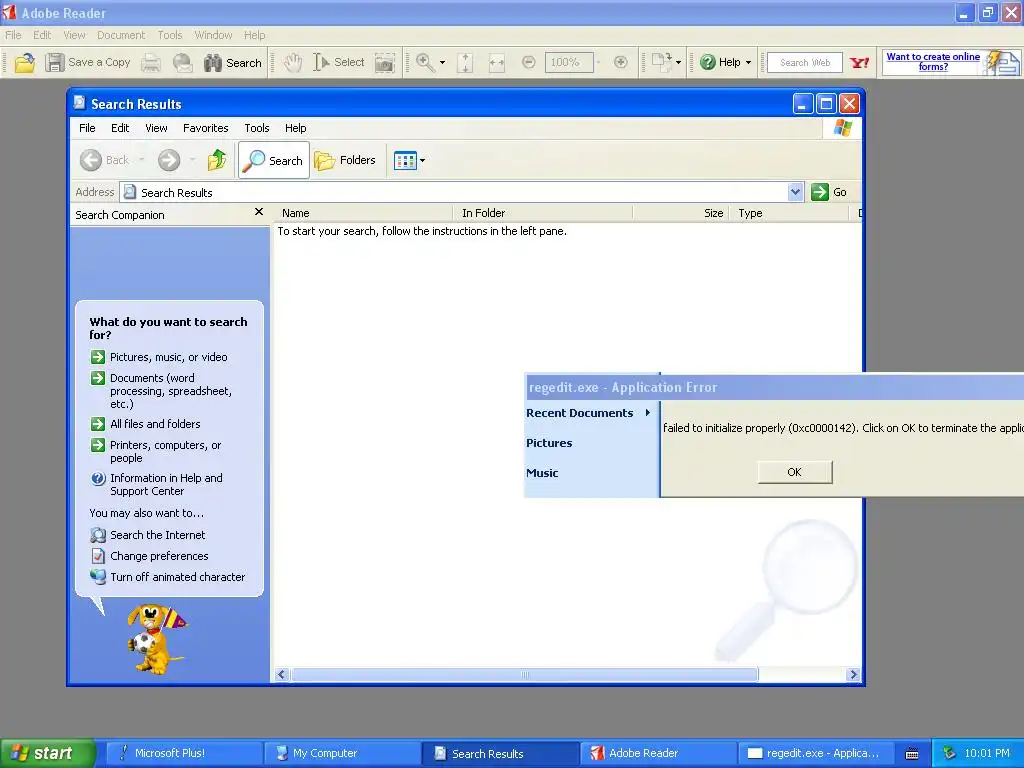Open Adobe Reader Document menu
This screenshot has height=768, width=1024.
coord(121,35)
